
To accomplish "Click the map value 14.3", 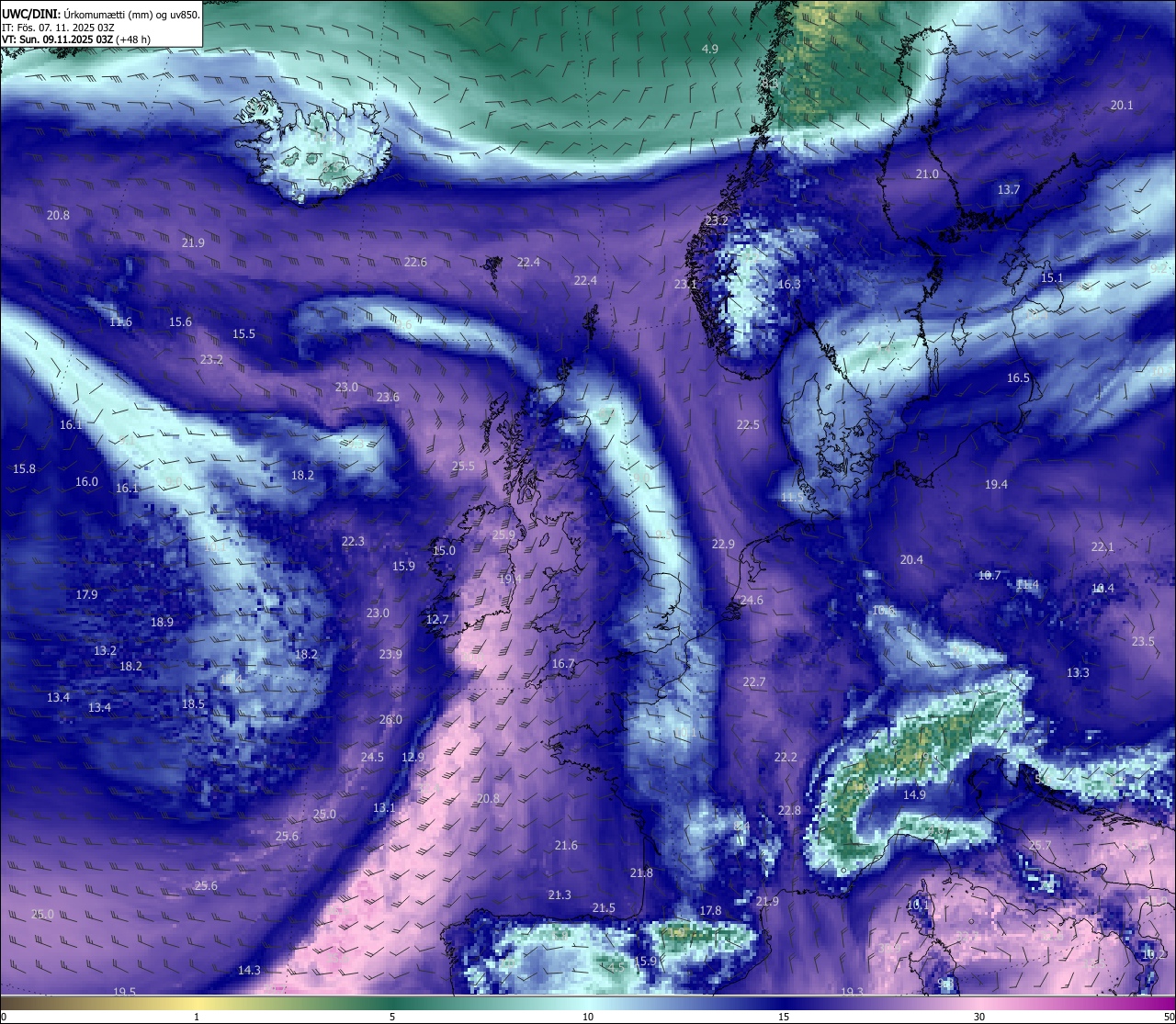I will (249, 971).
